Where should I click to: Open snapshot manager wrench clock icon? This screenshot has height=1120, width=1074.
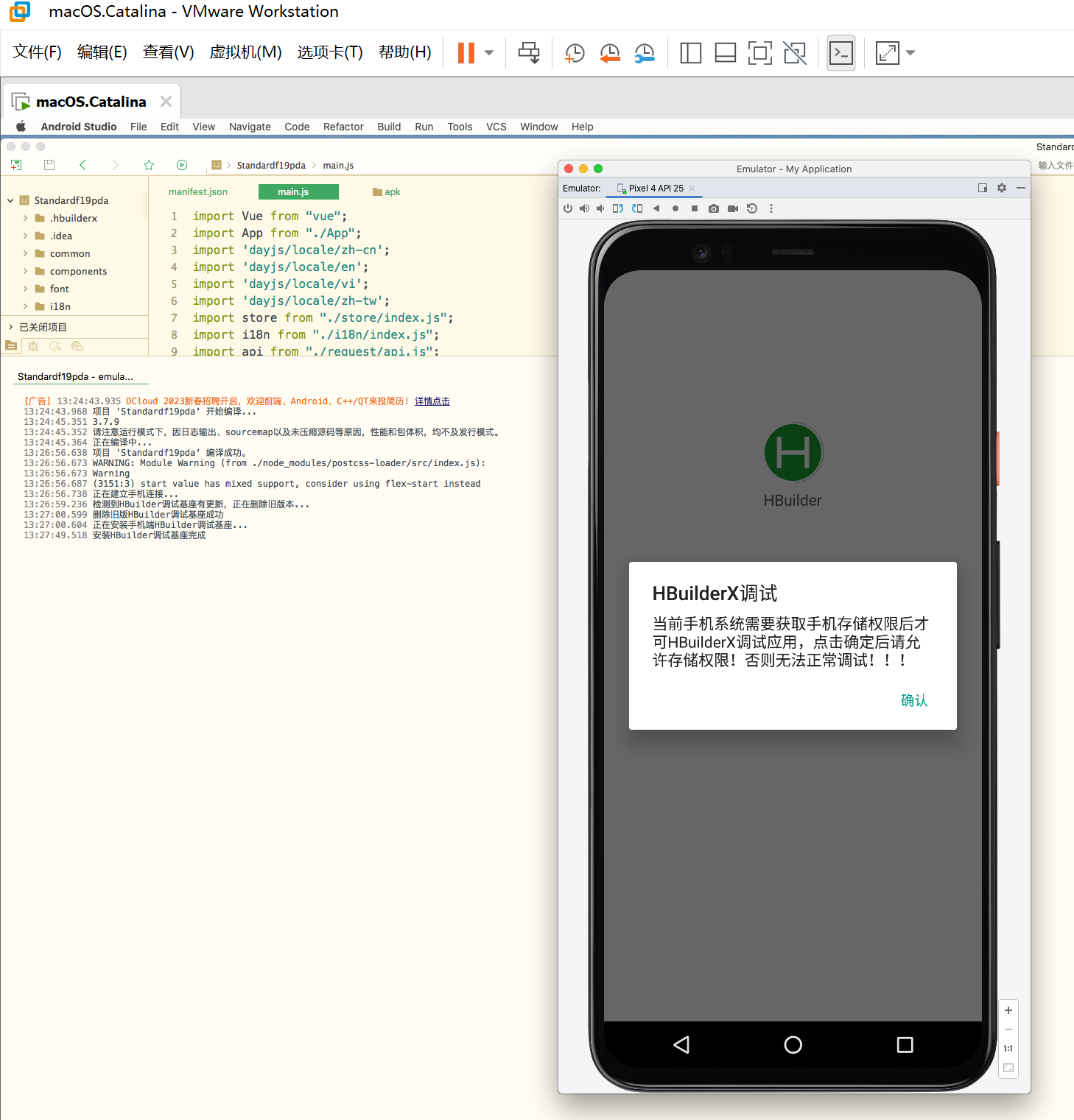(x=645, y=52)
